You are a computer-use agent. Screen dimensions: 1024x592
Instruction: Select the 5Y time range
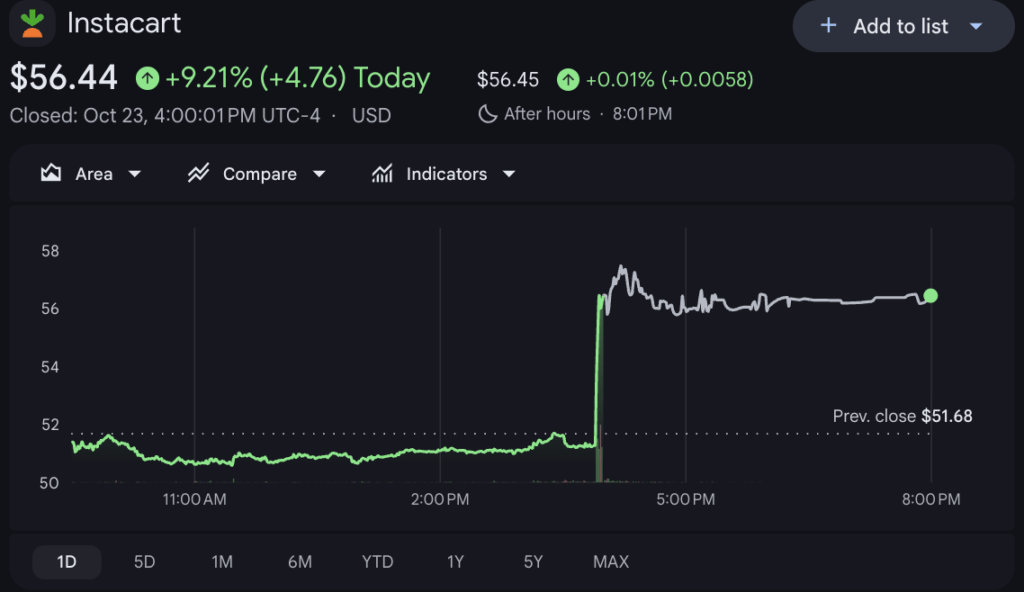(x=533, y=562)
